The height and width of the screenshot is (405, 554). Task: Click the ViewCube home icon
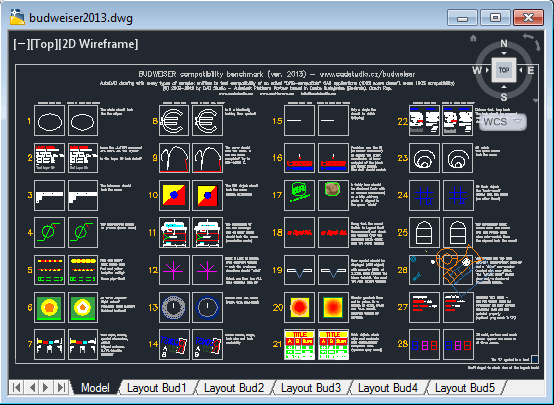473,38
